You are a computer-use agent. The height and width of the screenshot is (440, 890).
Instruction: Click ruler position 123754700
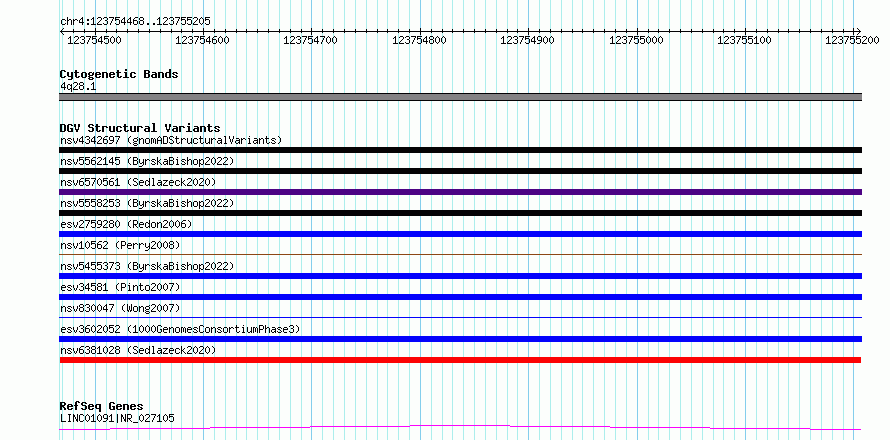pos(310,40)
